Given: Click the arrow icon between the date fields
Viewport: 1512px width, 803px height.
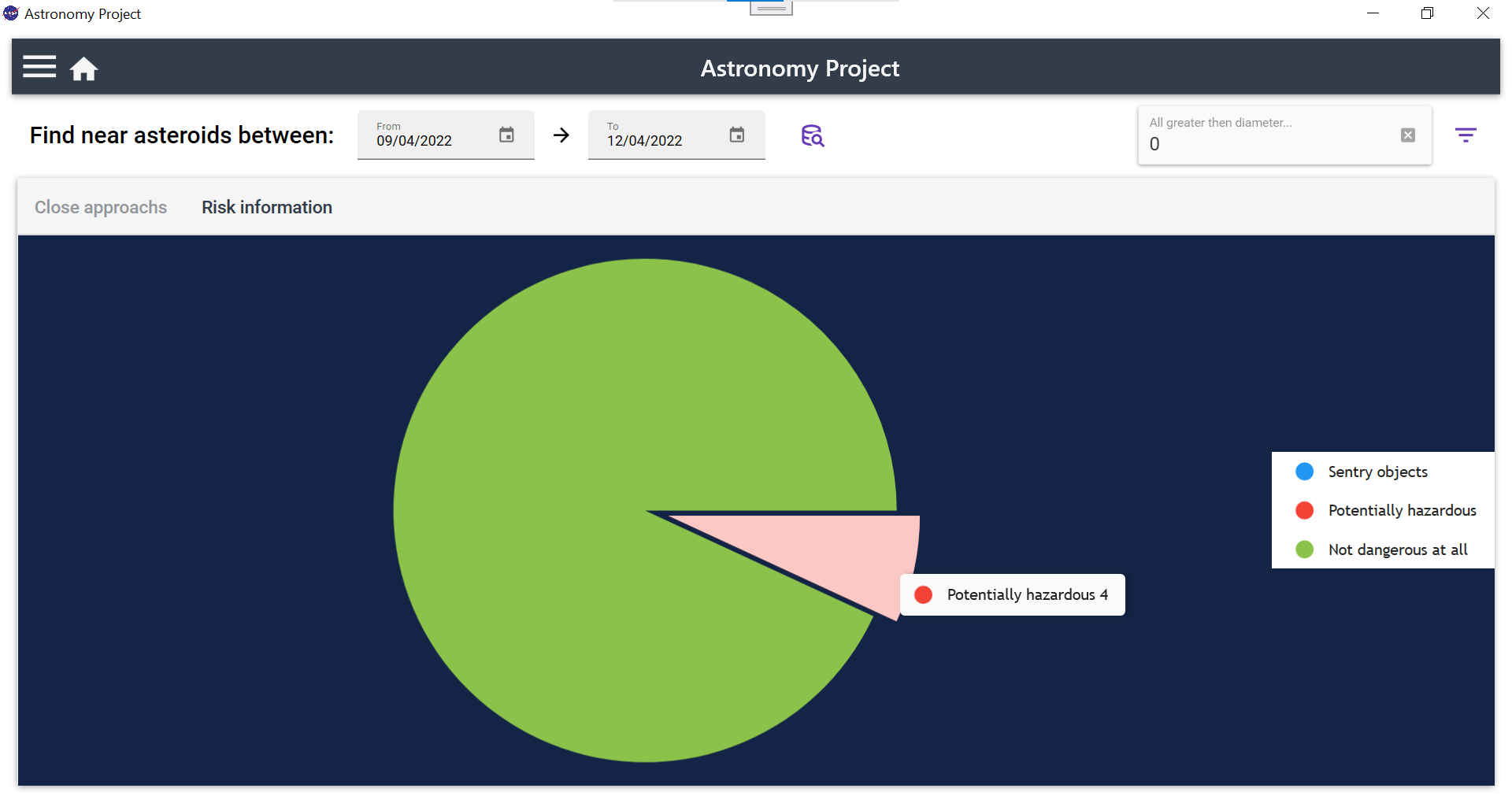Looking at the screenshot, I should (561, 135).
